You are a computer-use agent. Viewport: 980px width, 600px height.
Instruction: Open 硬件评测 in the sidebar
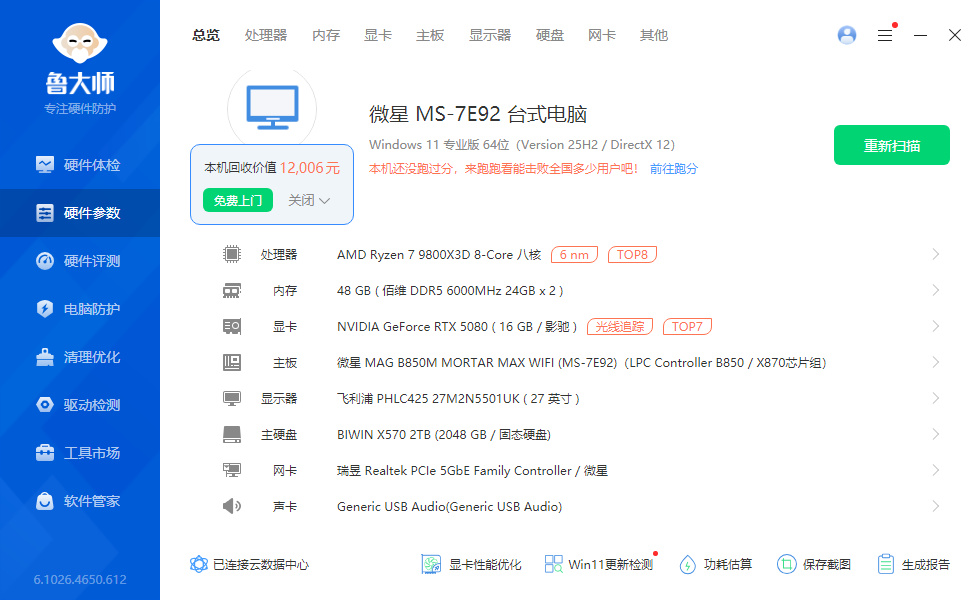(79, 261)
